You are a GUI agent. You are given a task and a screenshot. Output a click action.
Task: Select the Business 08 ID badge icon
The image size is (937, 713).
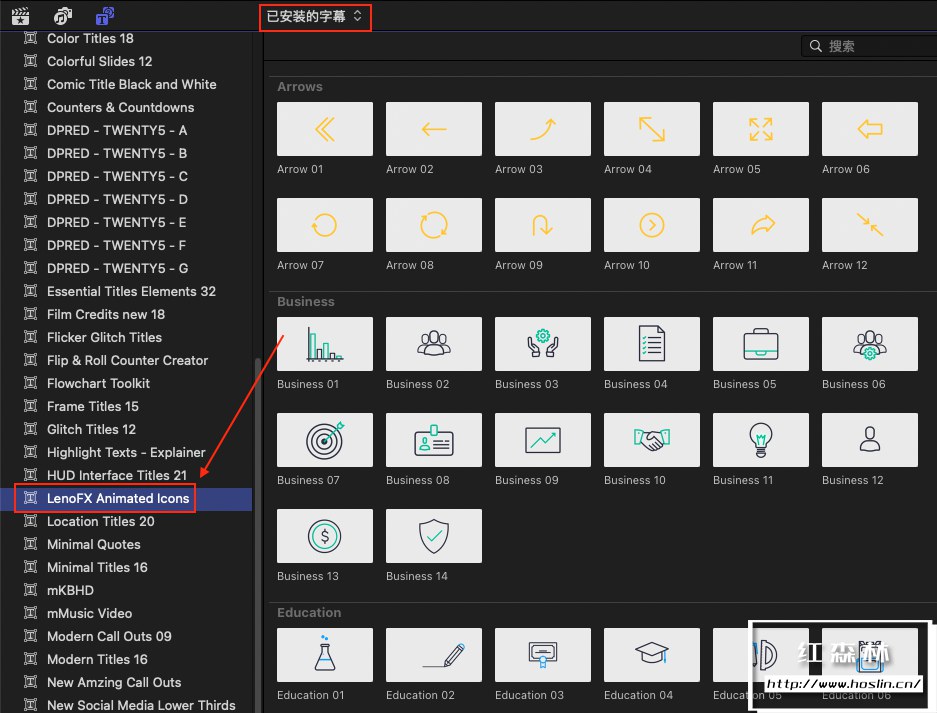[434, 440]
